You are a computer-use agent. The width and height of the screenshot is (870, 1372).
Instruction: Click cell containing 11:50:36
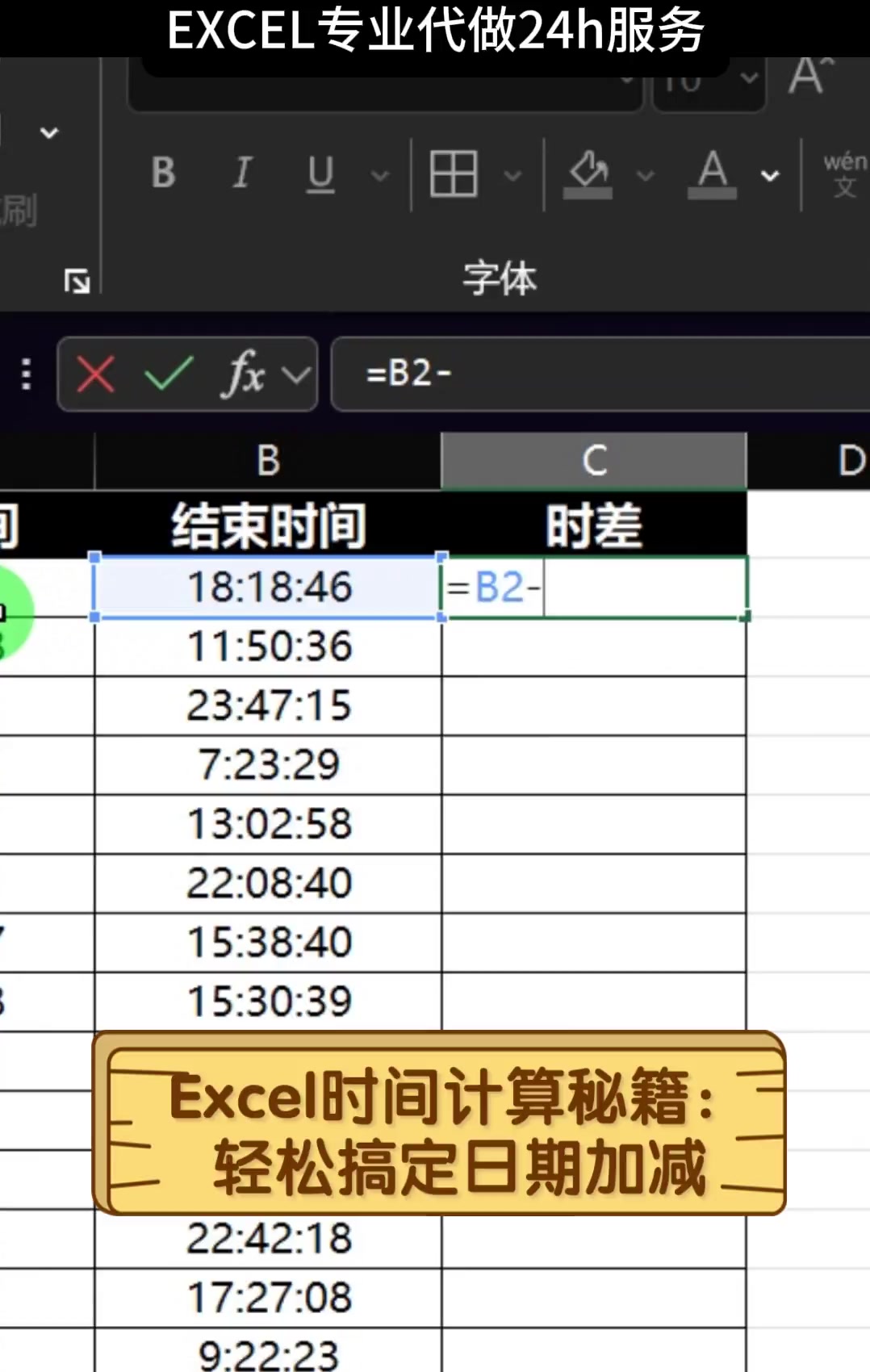pyautogui.click(x=268, y=646)
